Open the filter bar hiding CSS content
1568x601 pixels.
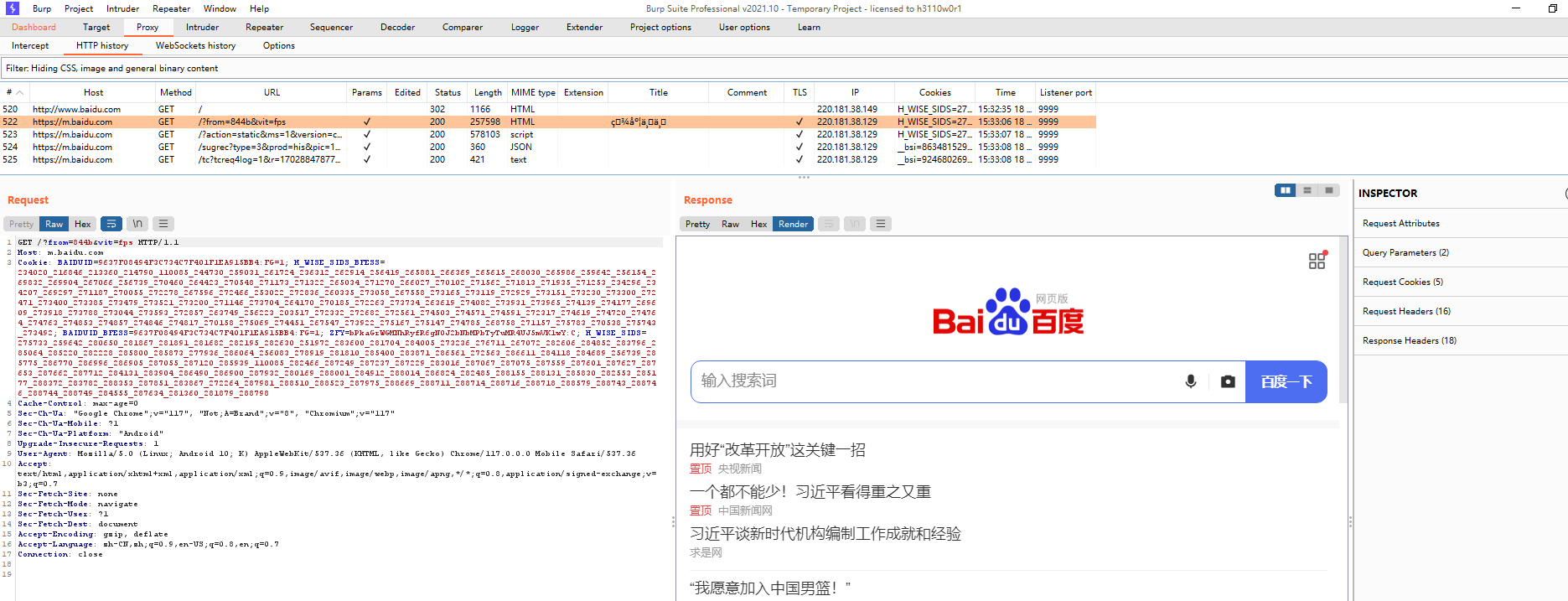(x=112, y=68)
